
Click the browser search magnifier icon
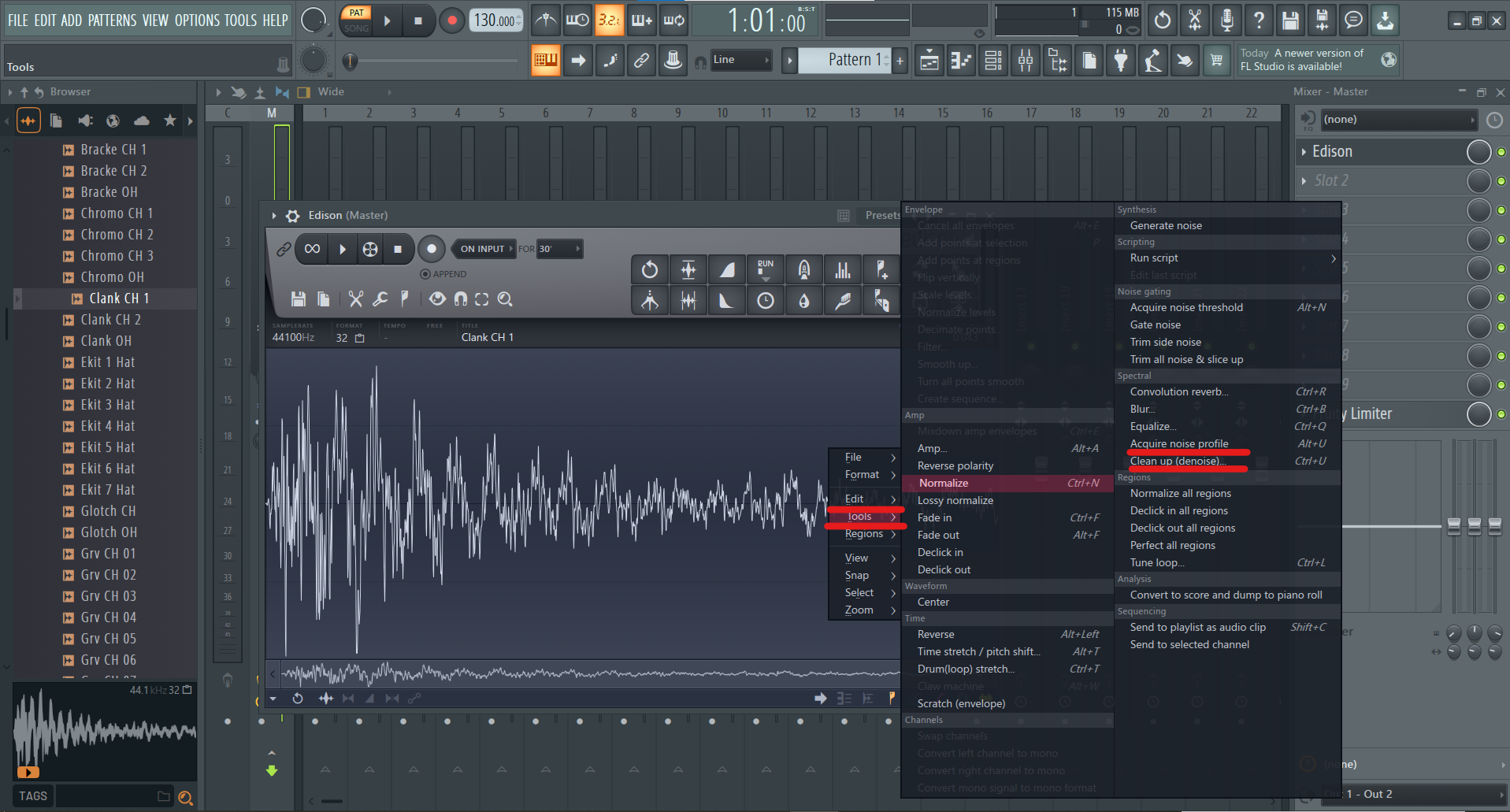[185, 797]
